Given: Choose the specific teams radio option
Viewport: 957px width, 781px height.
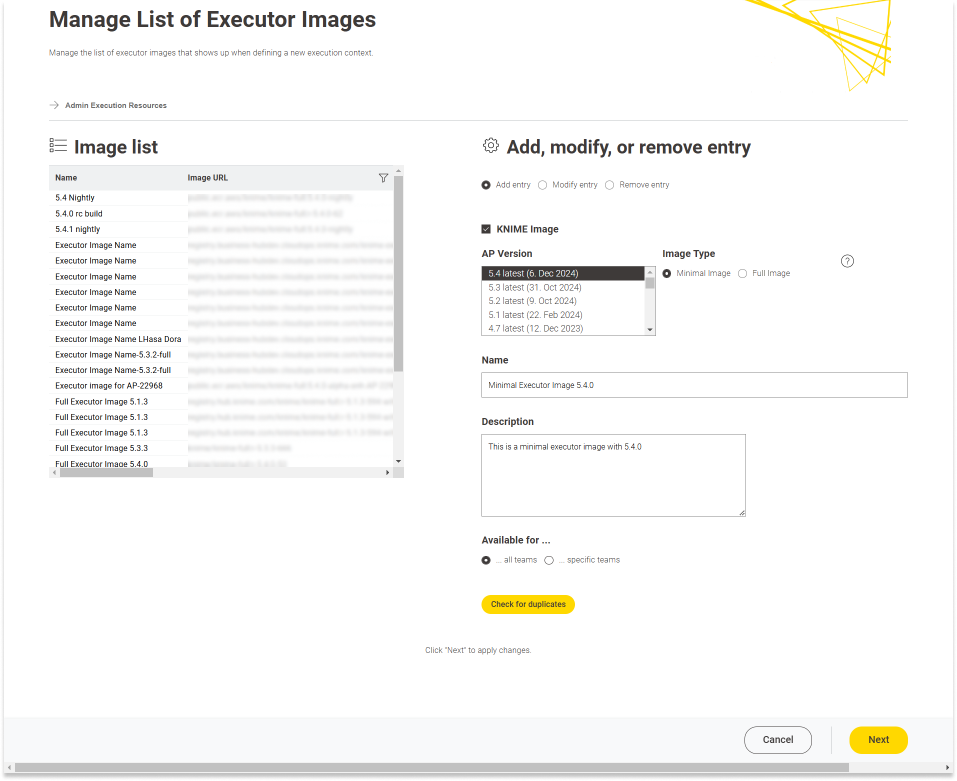Looking at the screenshot, I should 549,560.
